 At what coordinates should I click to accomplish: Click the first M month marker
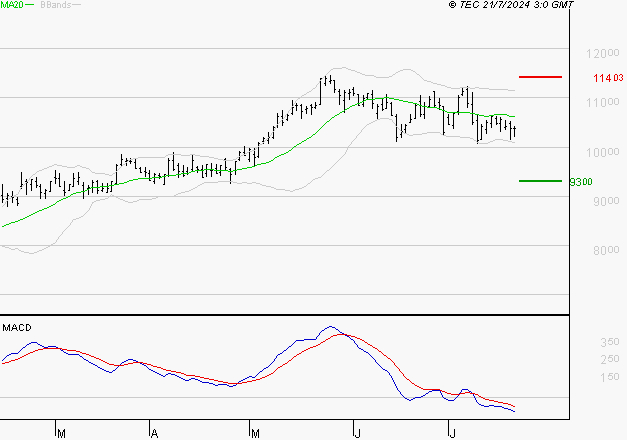coord(61,434)
